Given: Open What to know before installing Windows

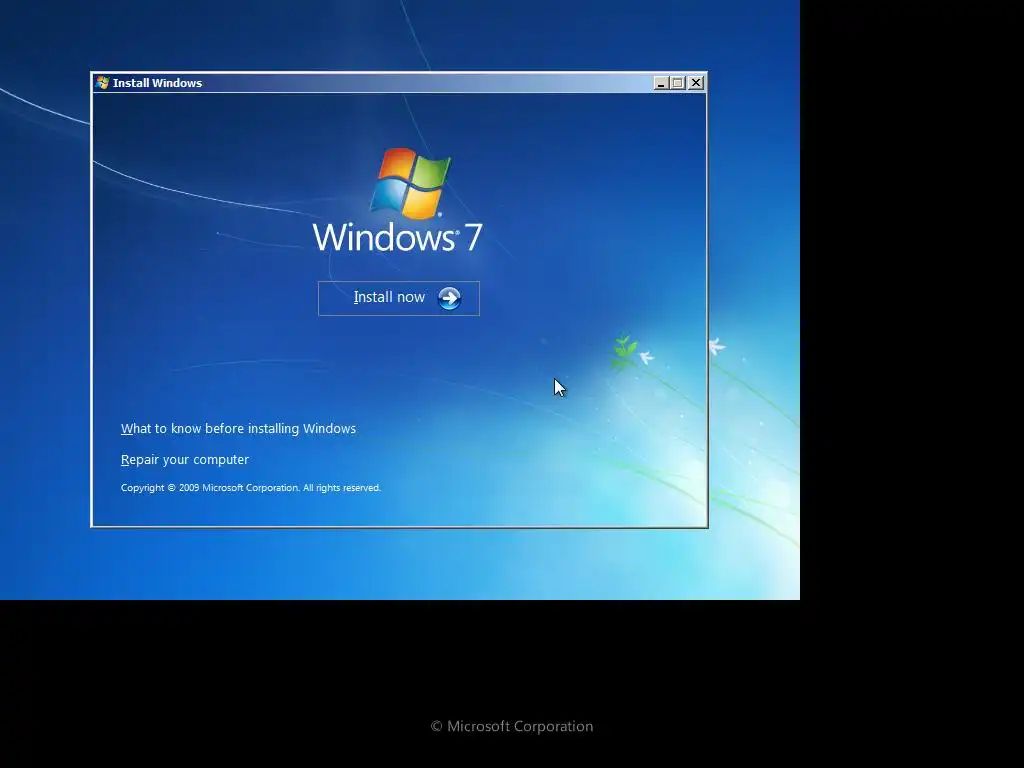Looking at the screenshot, I should click(x=238, y=428).
